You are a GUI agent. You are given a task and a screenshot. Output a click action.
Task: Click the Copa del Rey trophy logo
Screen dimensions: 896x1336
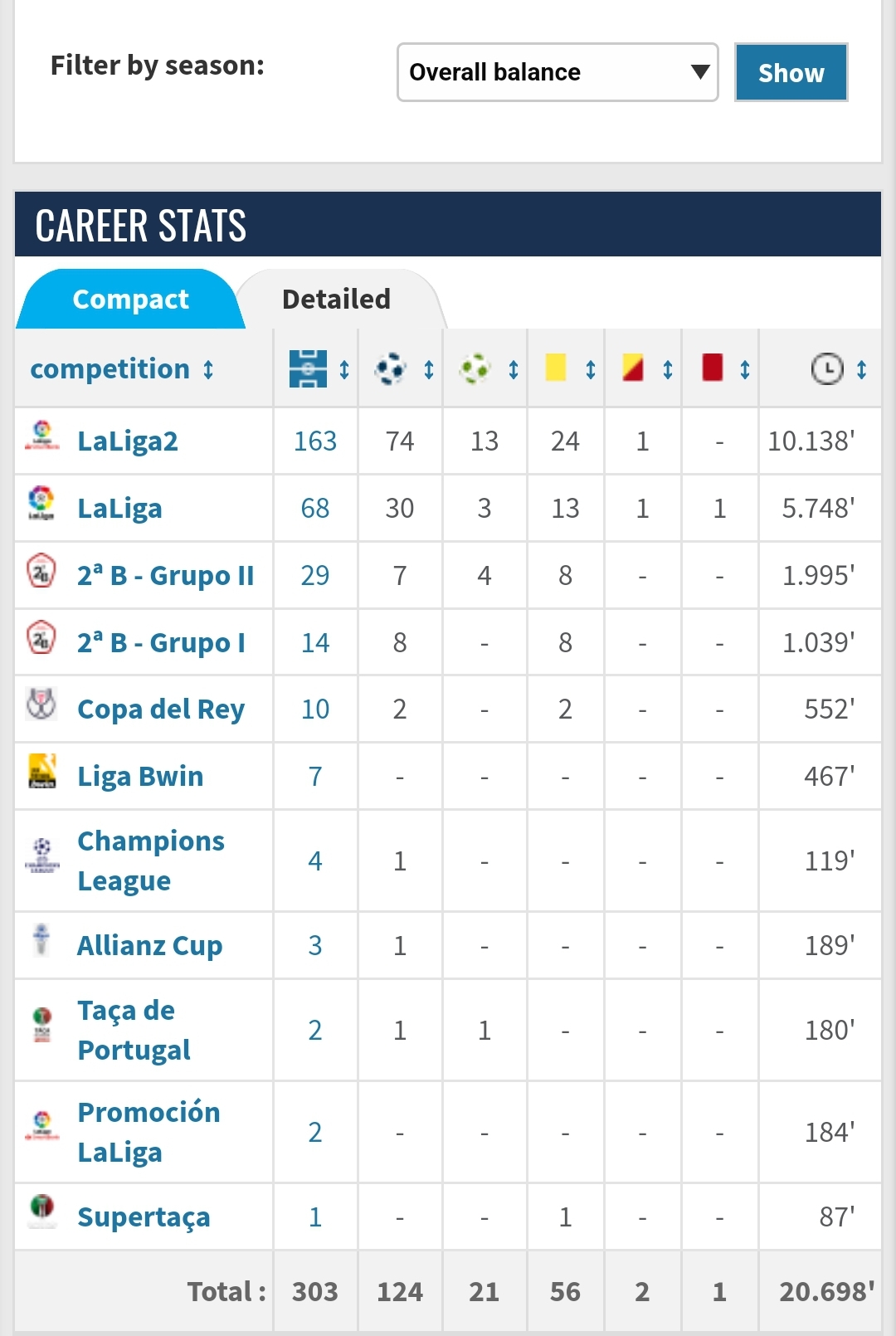(41, 704)
